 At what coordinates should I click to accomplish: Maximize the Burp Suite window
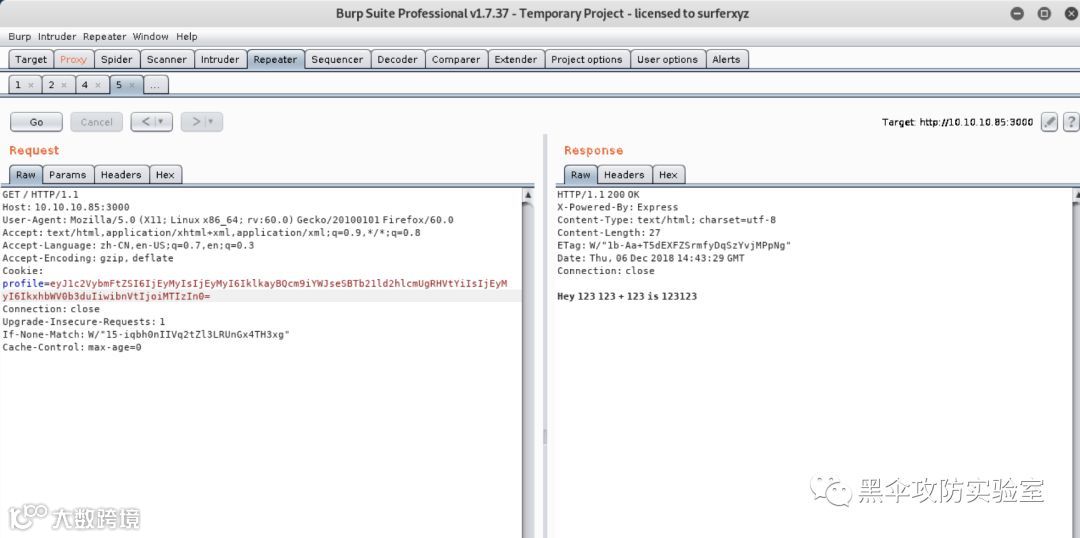pos(1044,13)
